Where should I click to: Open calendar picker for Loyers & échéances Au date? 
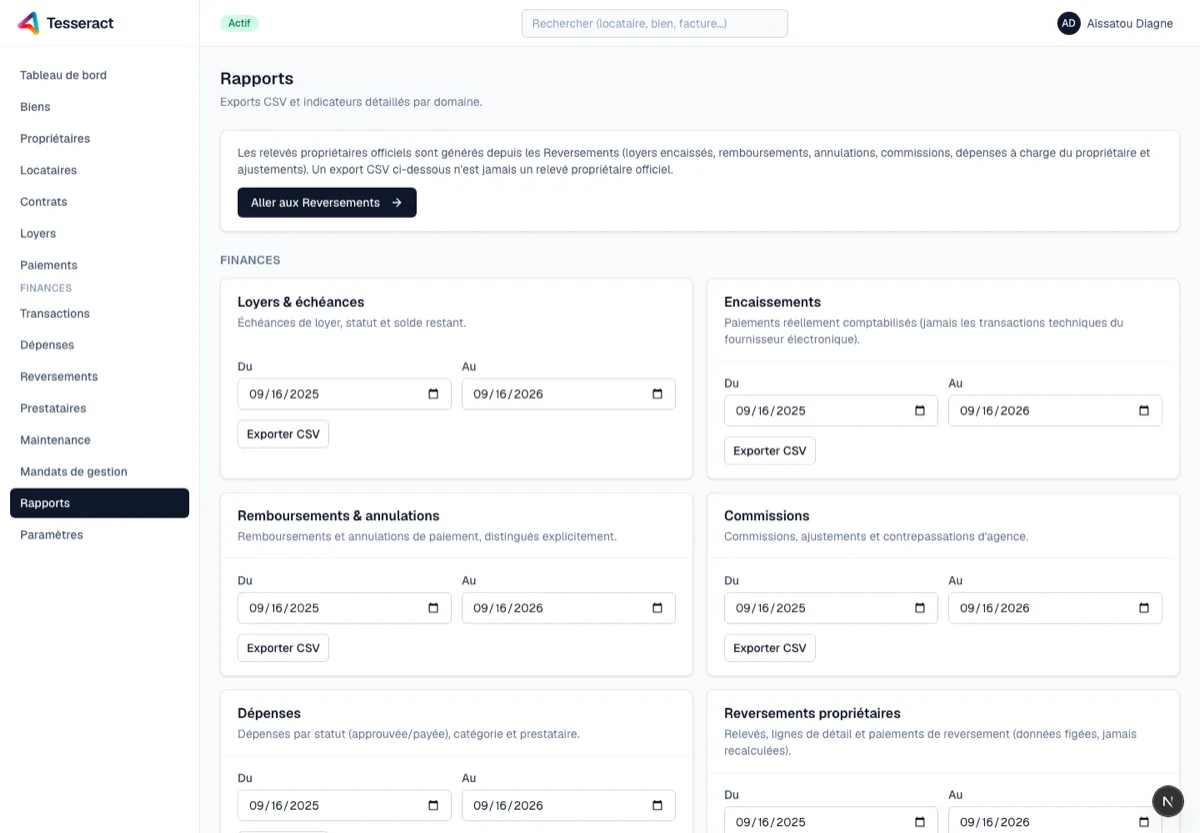(x=657, y=394)
